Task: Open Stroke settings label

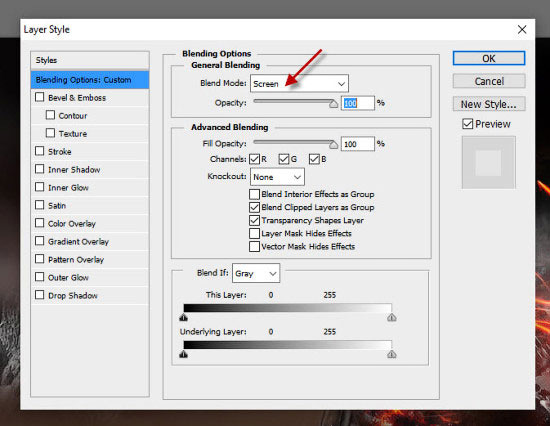Action: coord(60,152)
